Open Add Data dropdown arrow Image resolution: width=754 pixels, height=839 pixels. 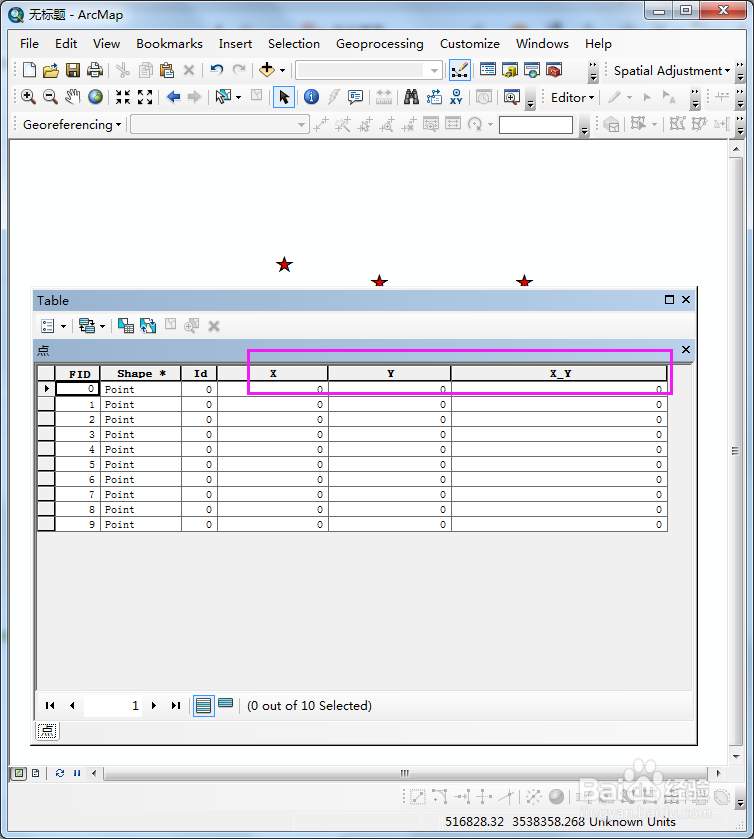coord(283,70)
